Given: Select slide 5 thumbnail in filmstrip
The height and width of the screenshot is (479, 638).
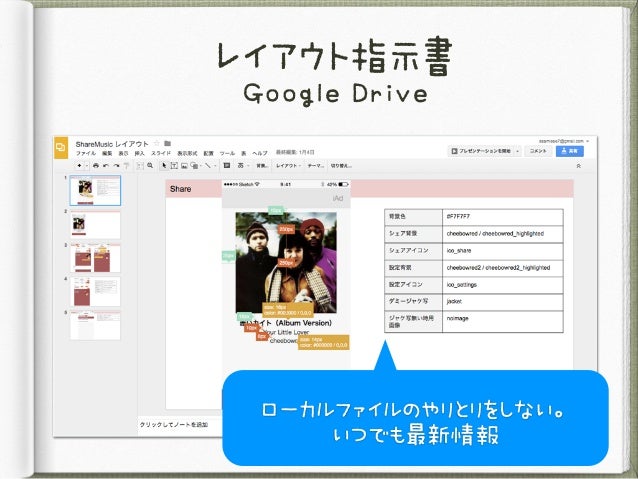Looking at the screenshot, I should 95,325.
